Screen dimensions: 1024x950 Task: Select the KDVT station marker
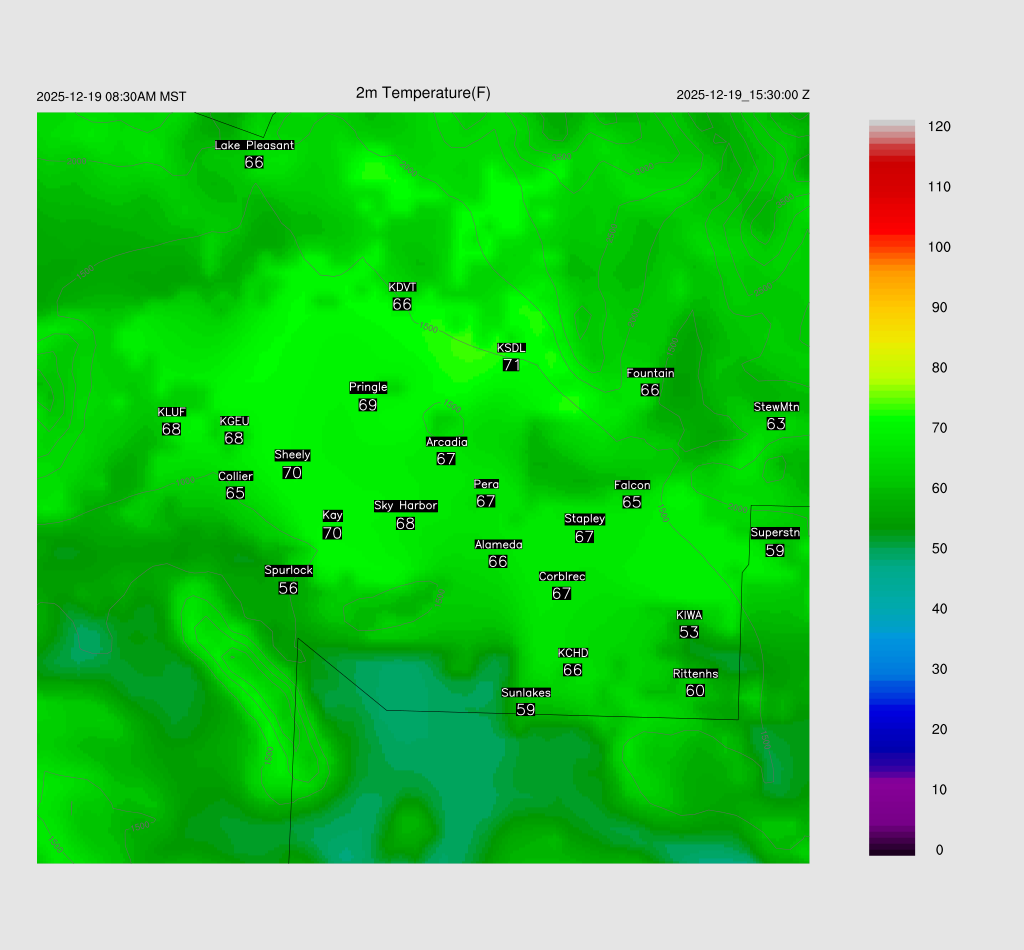coord(402,288)
